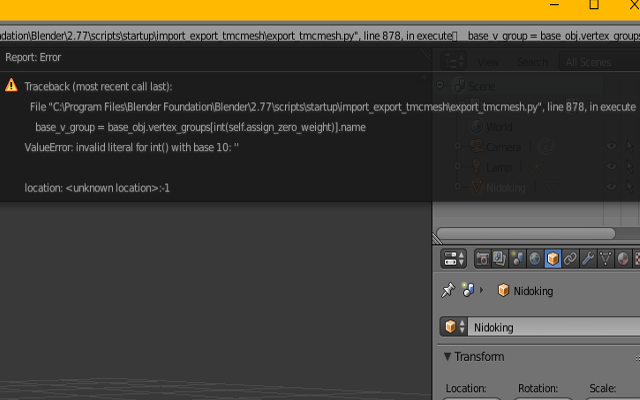Switch to the Modifiers wrench tab

click(588, 259)
